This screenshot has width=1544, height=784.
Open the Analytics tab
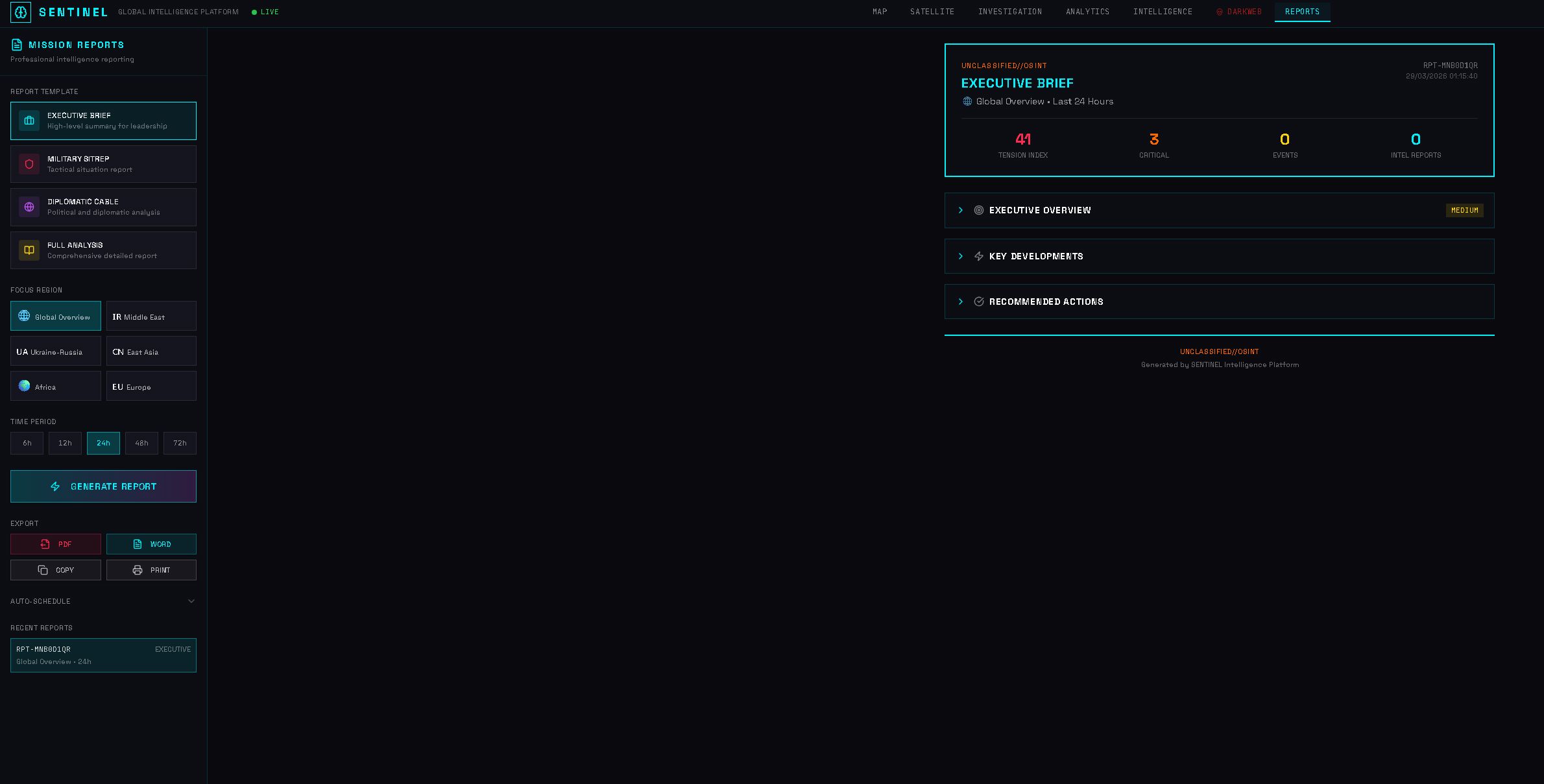tap(1088, 12)
